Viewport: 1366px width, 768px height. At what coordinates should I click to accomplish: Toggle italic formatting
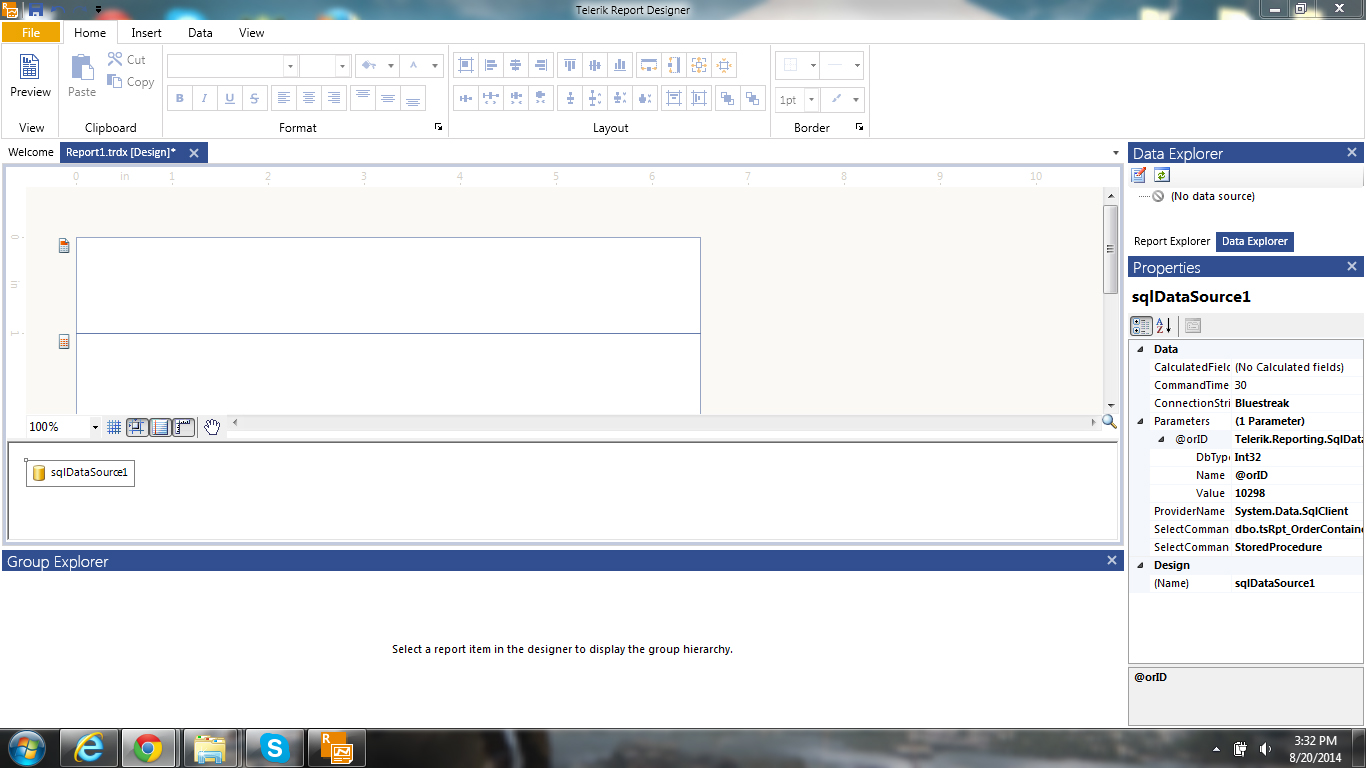pos(205,98)
